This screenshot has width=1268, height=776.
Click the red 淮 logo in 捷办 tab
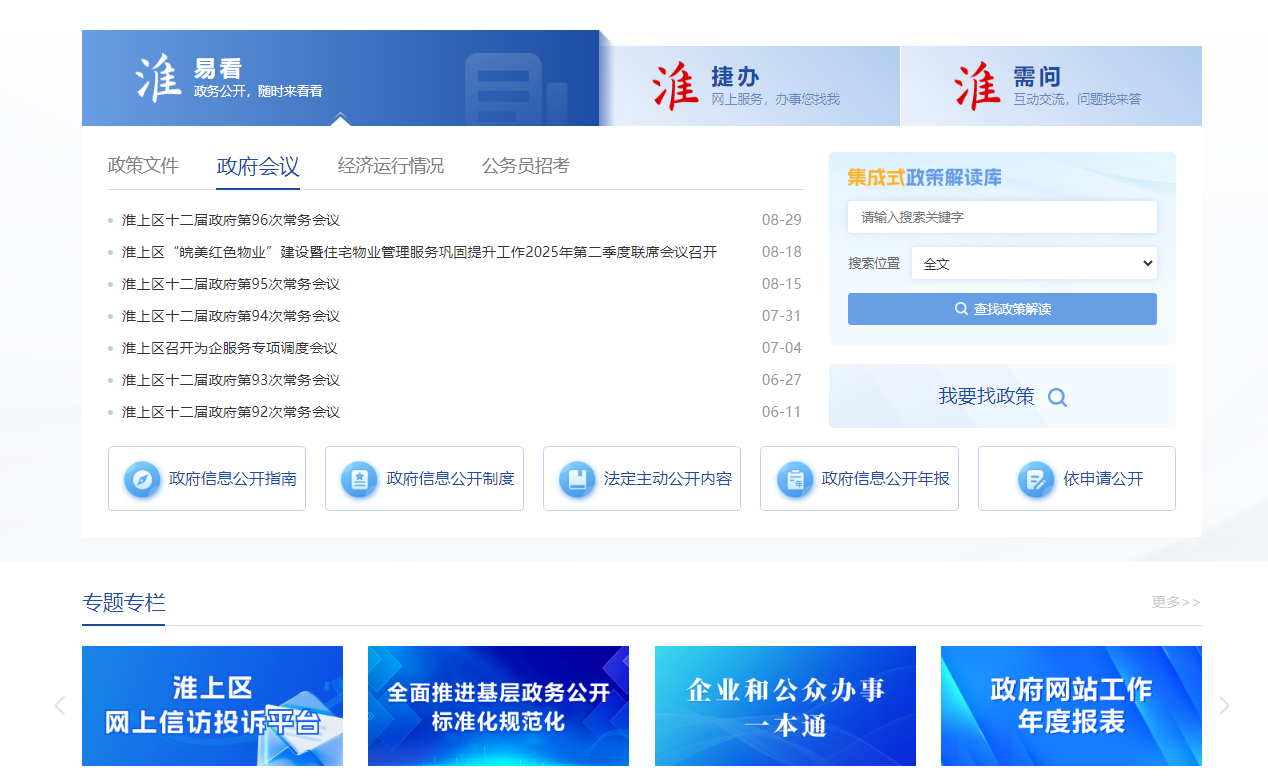point(676,86)
